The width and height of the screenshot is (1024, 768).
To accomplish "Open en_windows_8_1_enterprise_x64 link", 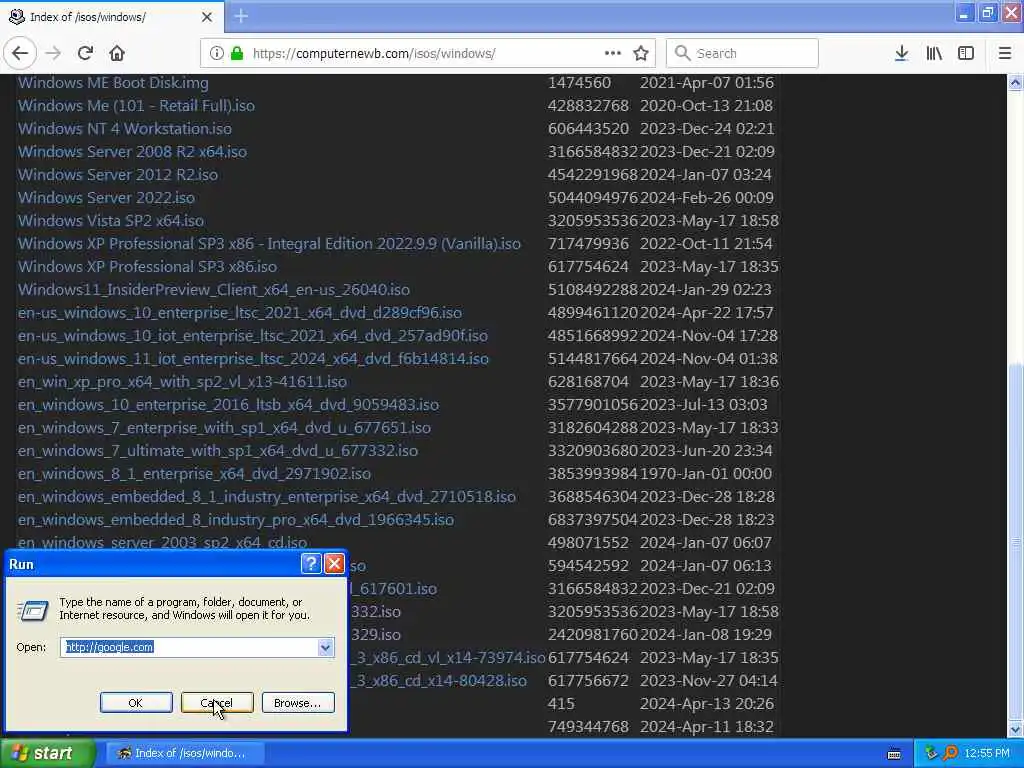I will coord(194,473).
